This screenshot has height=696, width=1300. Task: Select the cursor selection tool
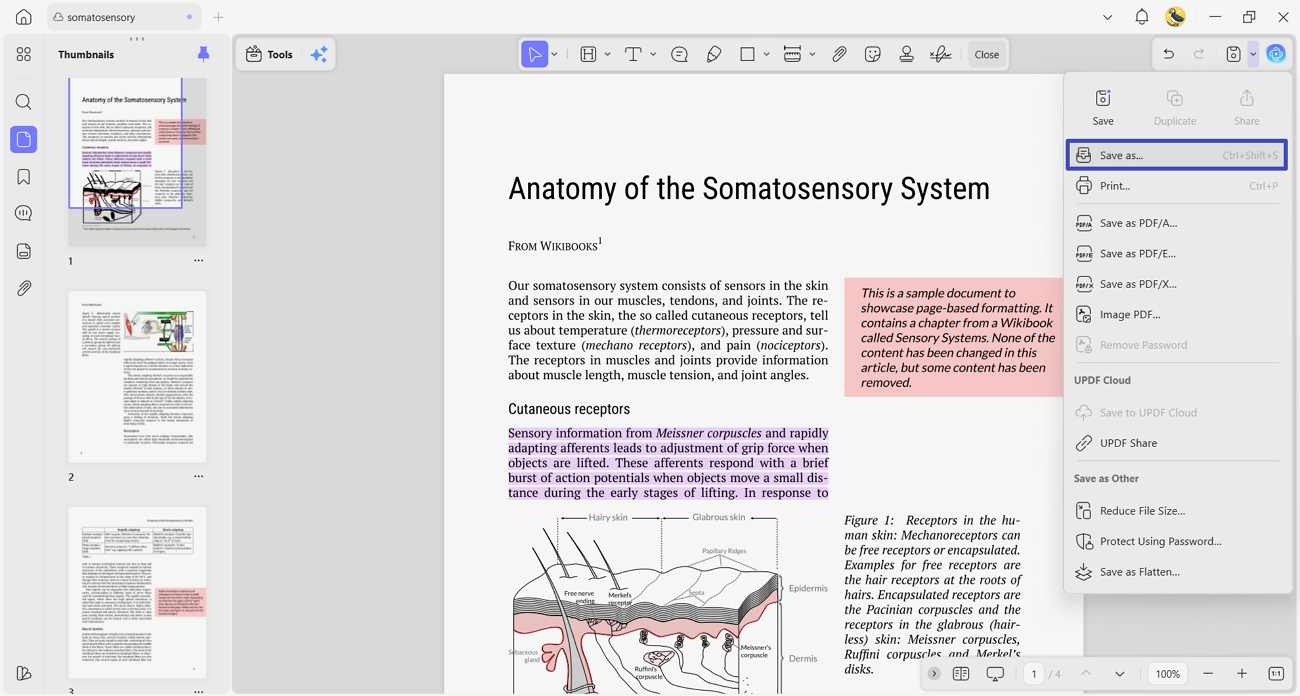[x=535, y=54]
